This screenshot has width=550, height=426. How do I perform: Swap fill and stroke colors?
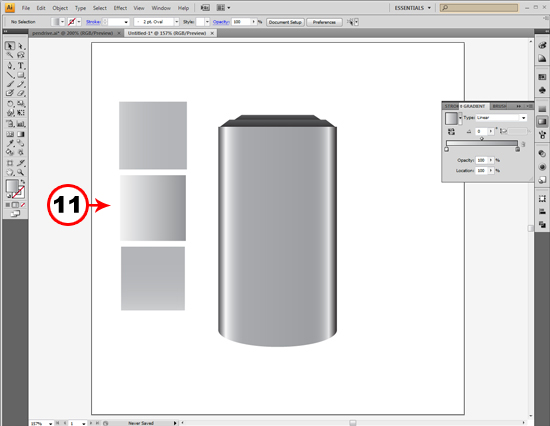click(x=22, y=182)
